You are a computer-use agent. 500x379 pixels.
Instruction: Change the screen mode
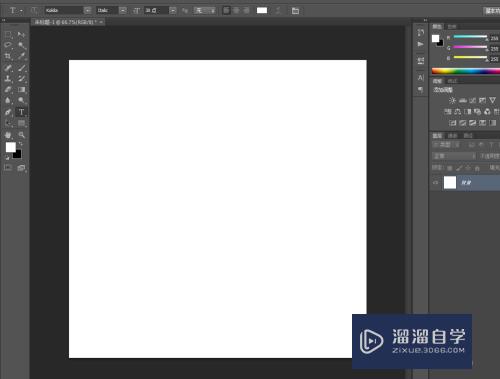(21, 168)
